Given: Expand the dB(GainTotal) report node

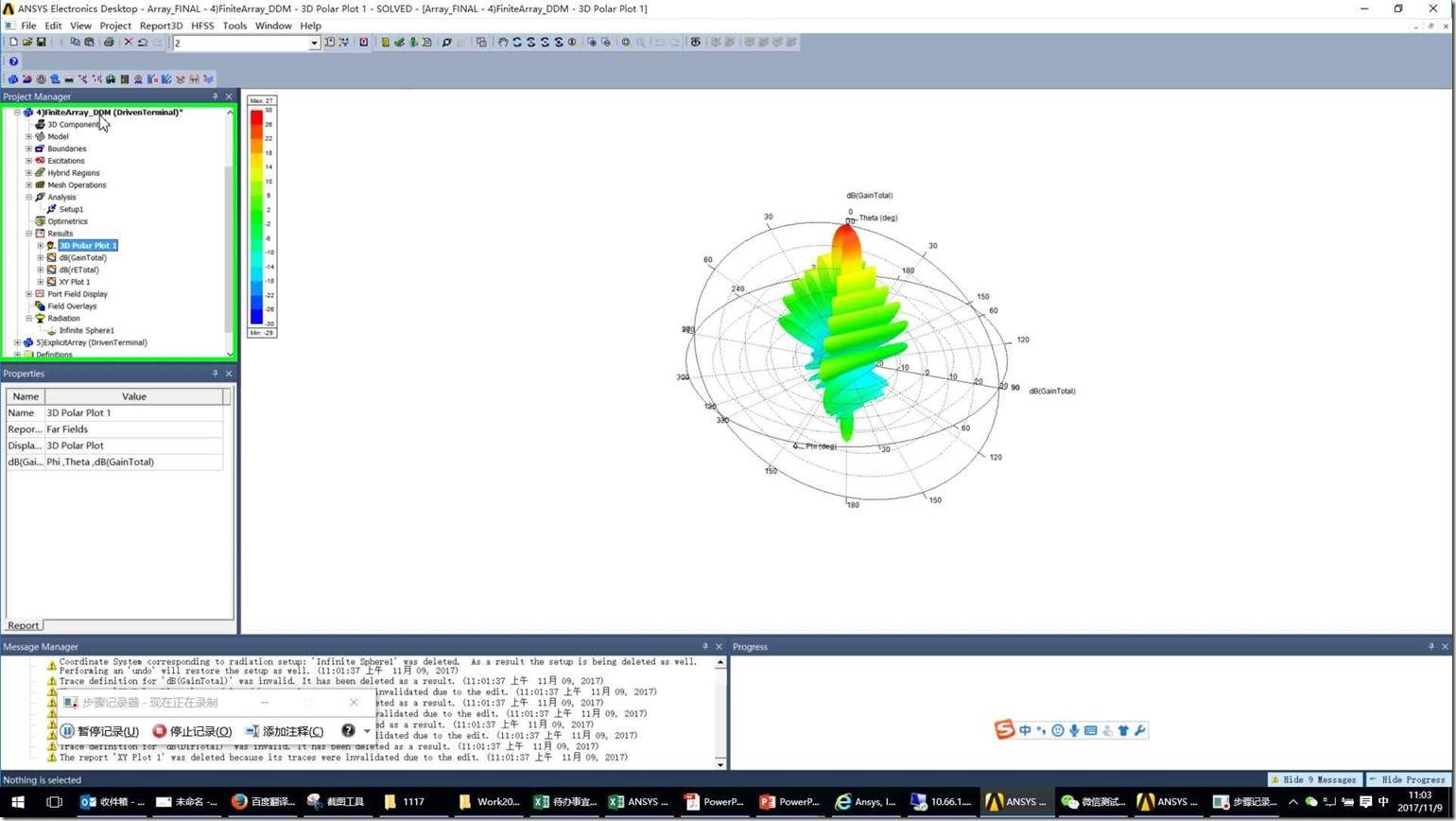Looking at the screenshot, I should click(x=40, y=258).
